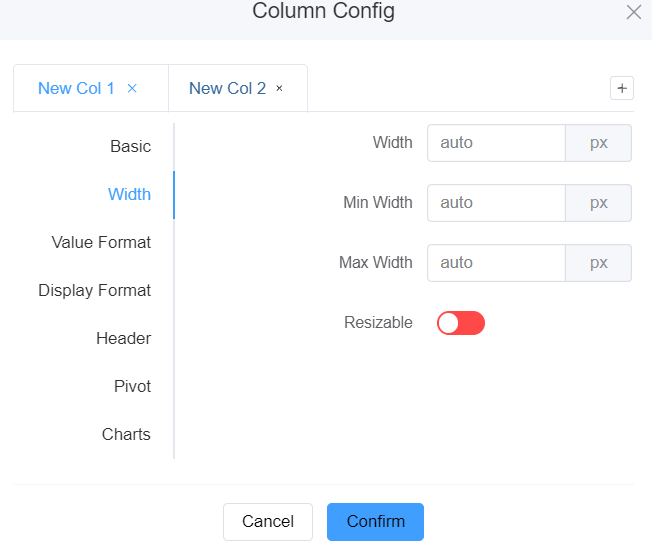Image resolution: width=652 pixels, height=547 pixels.
Task: Focus the Min Width input field
Action: [496, 203]
